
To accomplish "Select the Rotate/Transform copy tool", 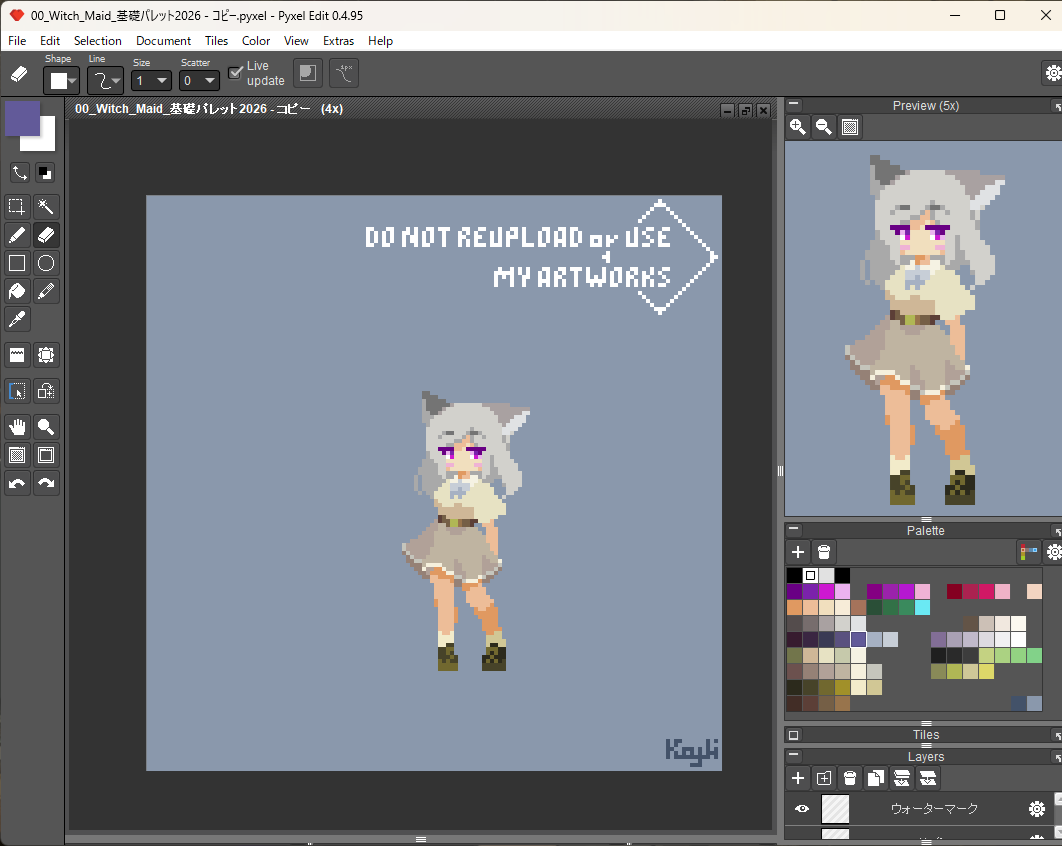I will coord(46,391).
